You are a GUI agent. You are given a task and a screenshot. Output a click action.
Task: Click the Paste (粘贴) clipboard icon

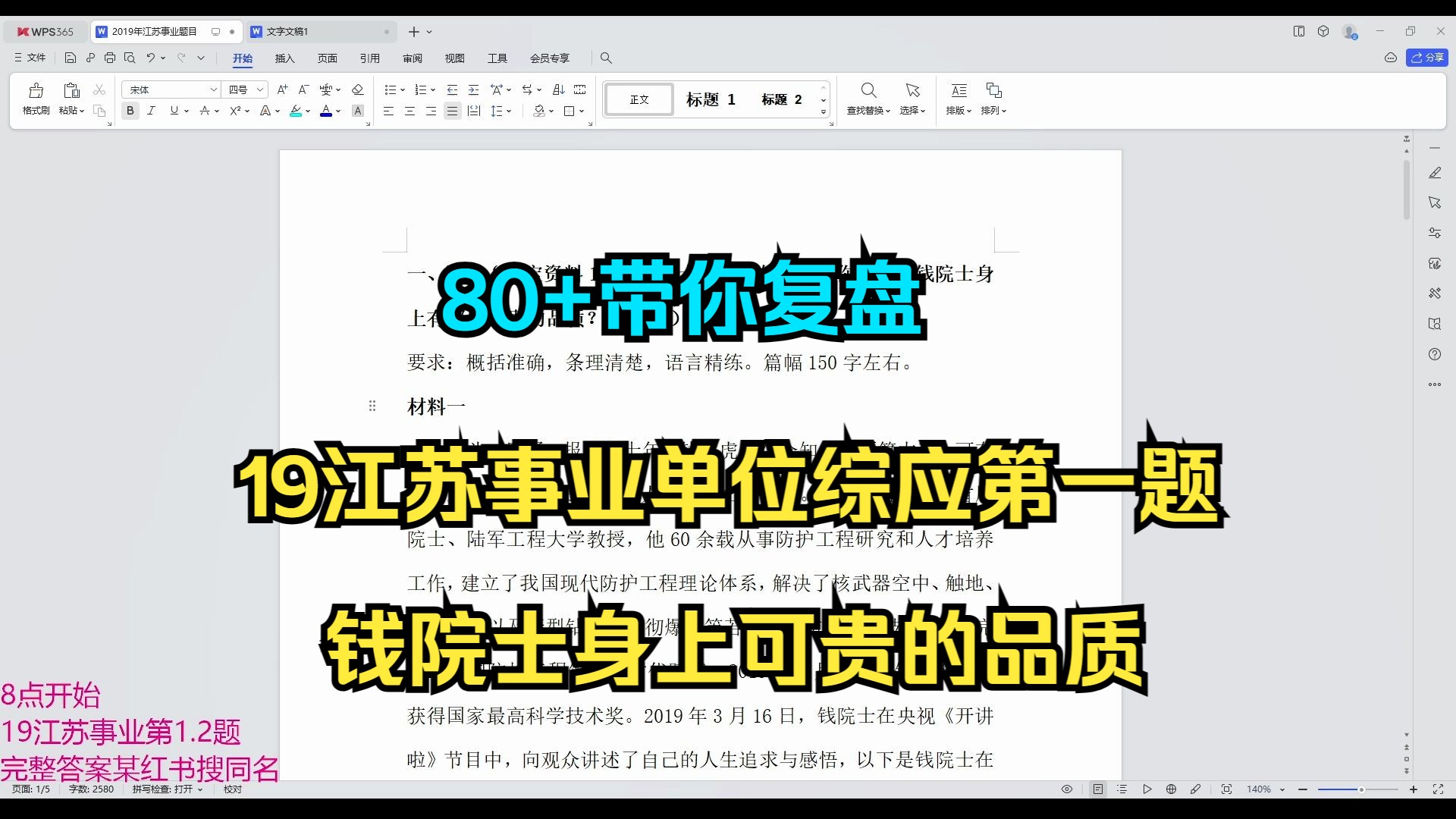72,91
